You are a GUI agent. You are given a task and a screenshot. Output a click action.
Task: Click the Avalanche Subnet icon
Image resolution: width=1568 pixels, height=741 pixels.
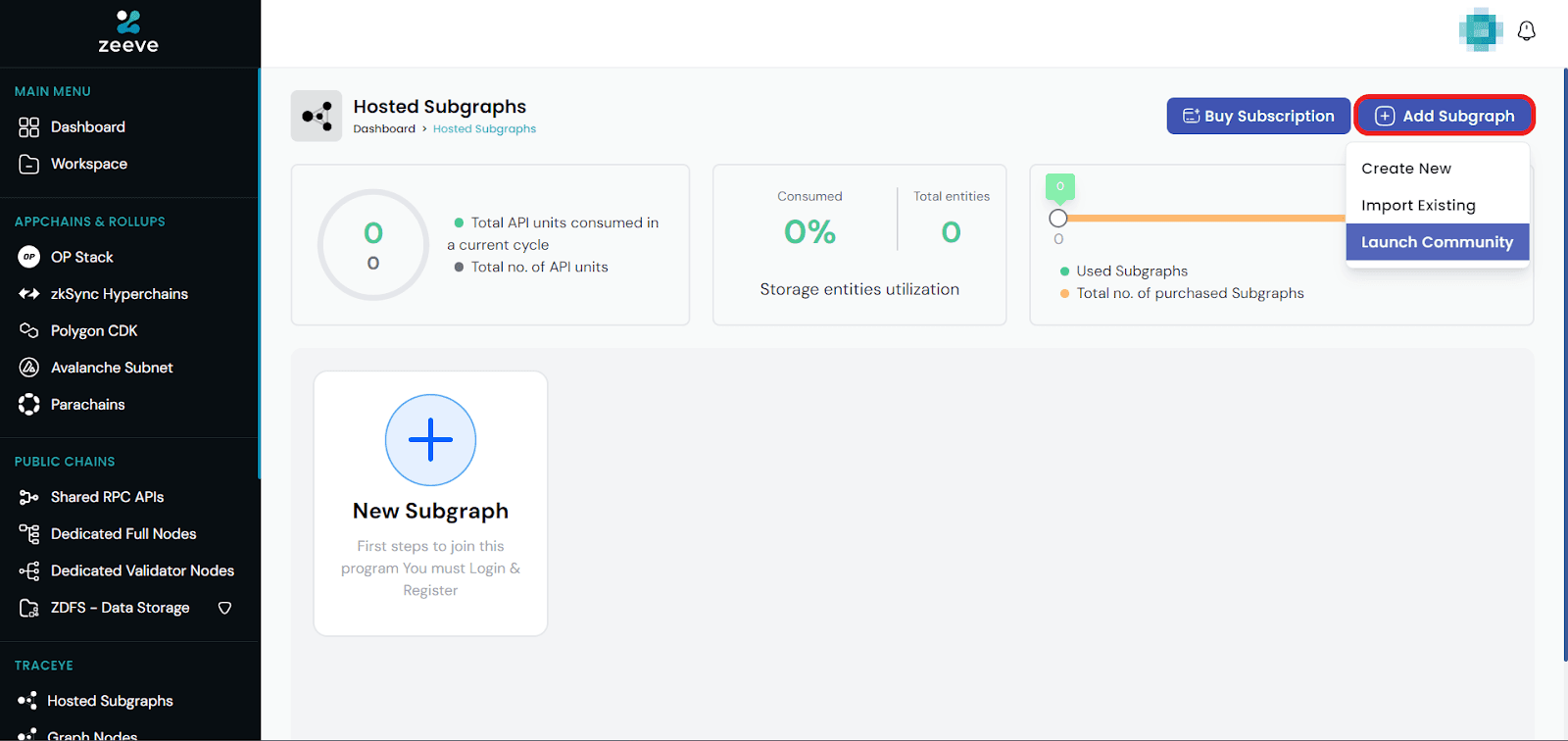point(29,368)
